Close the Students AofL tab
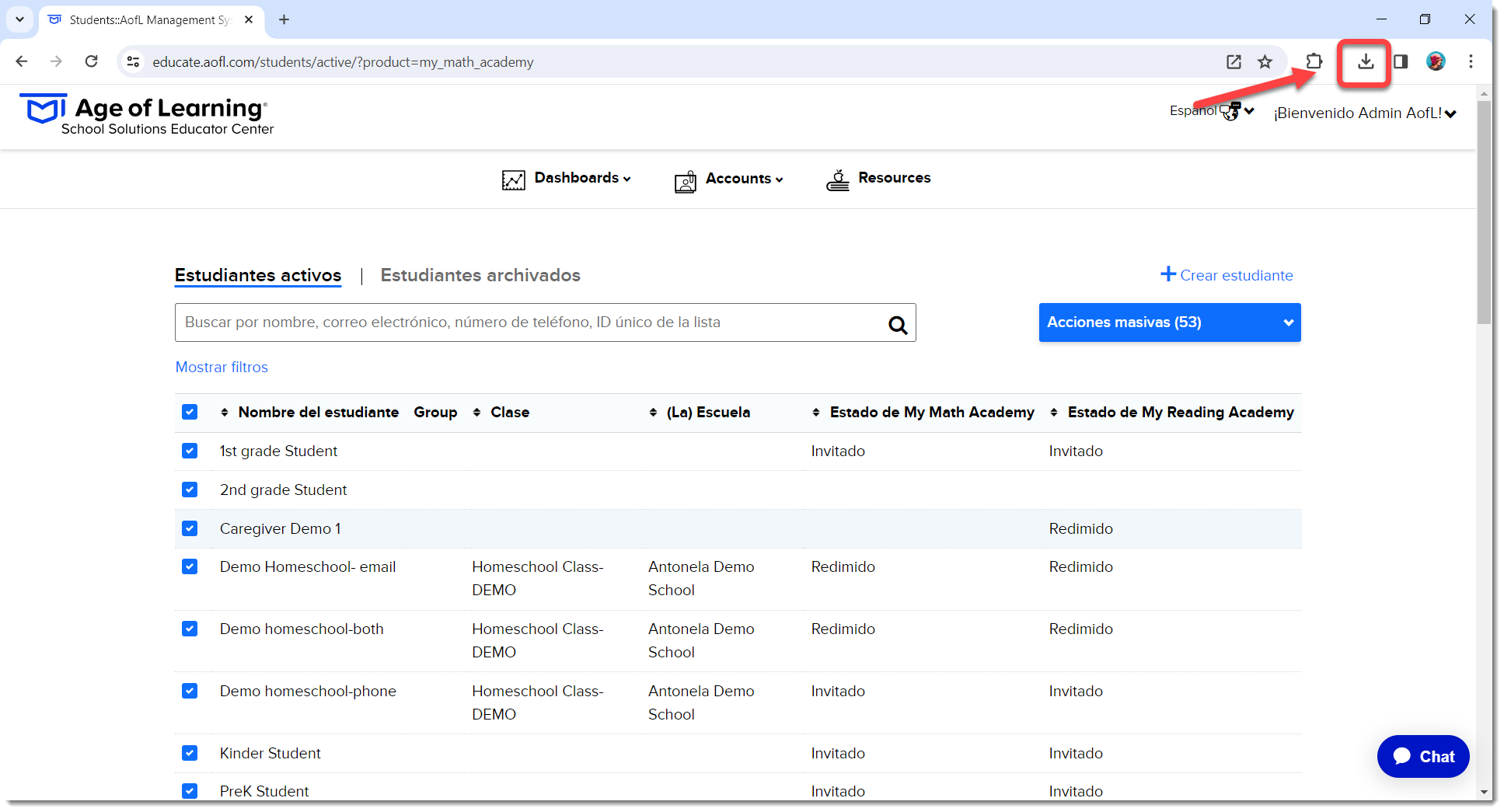The height and width of the screenshot is (812, 1504). click(249, 19)
